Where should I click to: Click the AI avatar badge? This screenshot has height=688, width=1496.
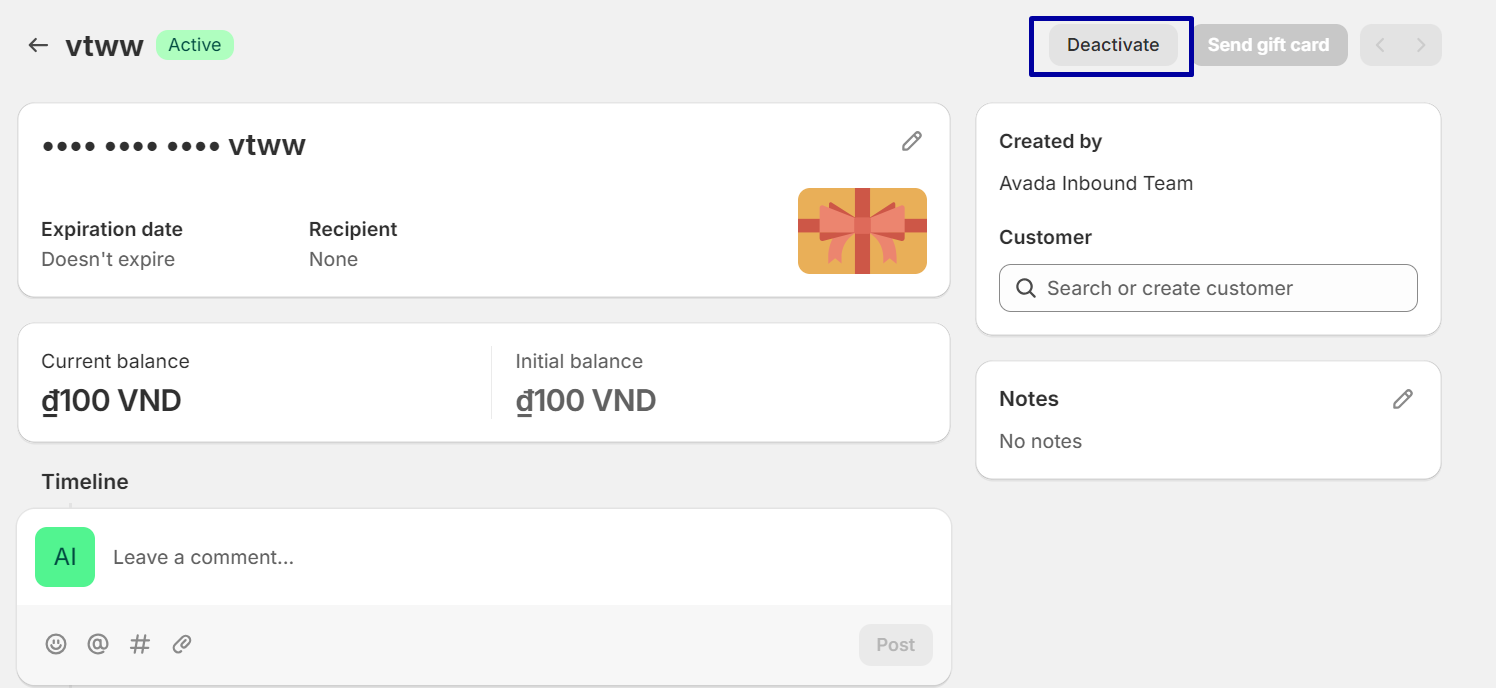65,557
